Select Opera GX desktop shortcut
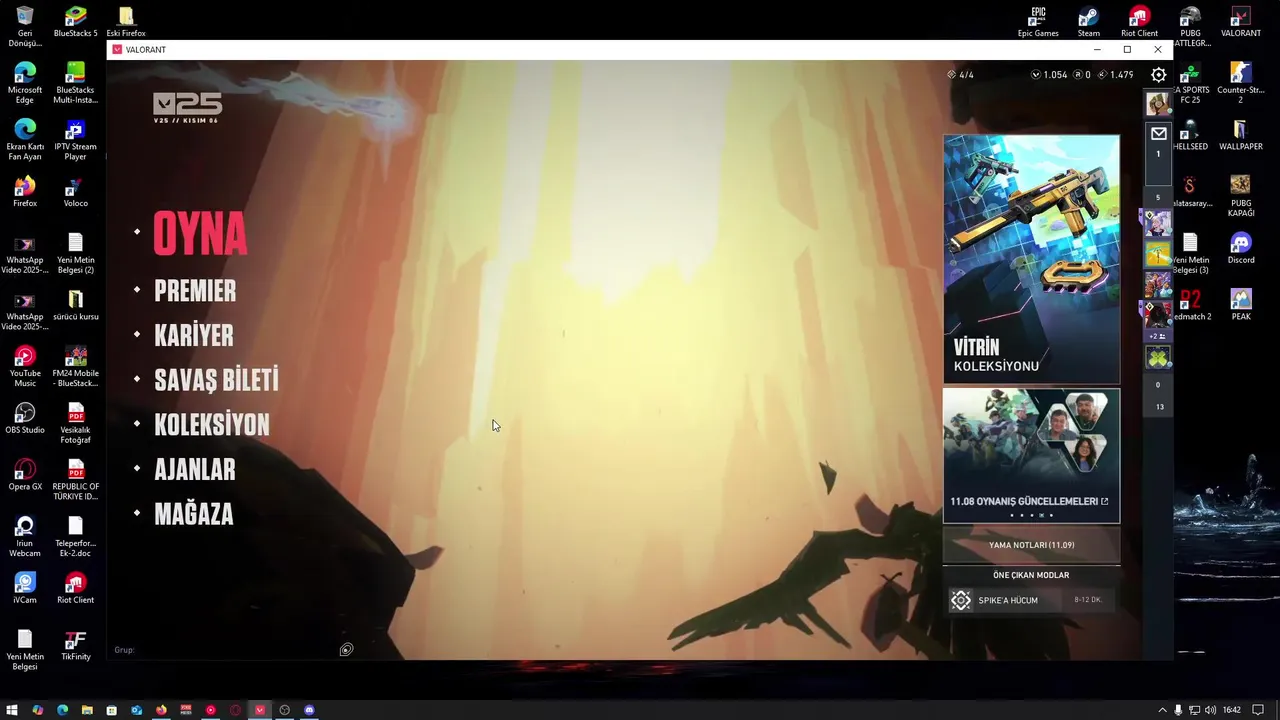This screenshot has width=1280, height=720. click(25, 475)
